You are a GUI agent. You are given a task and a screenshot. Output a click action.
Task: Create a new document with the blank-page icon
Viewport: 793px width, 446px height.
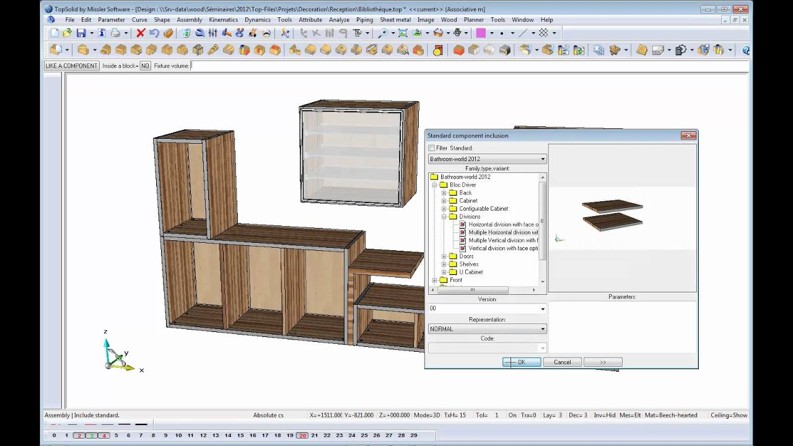point(54,33)
